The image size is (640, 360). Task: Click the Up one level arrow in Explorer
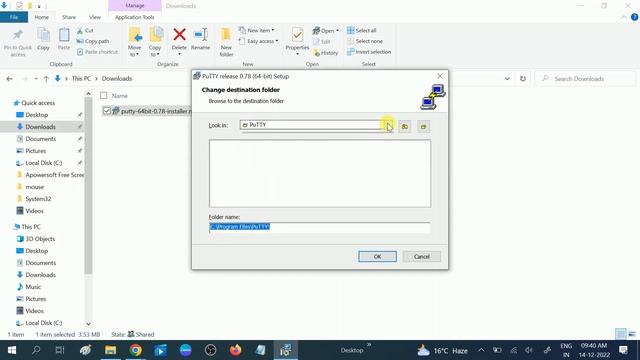(x=46, y=79)
